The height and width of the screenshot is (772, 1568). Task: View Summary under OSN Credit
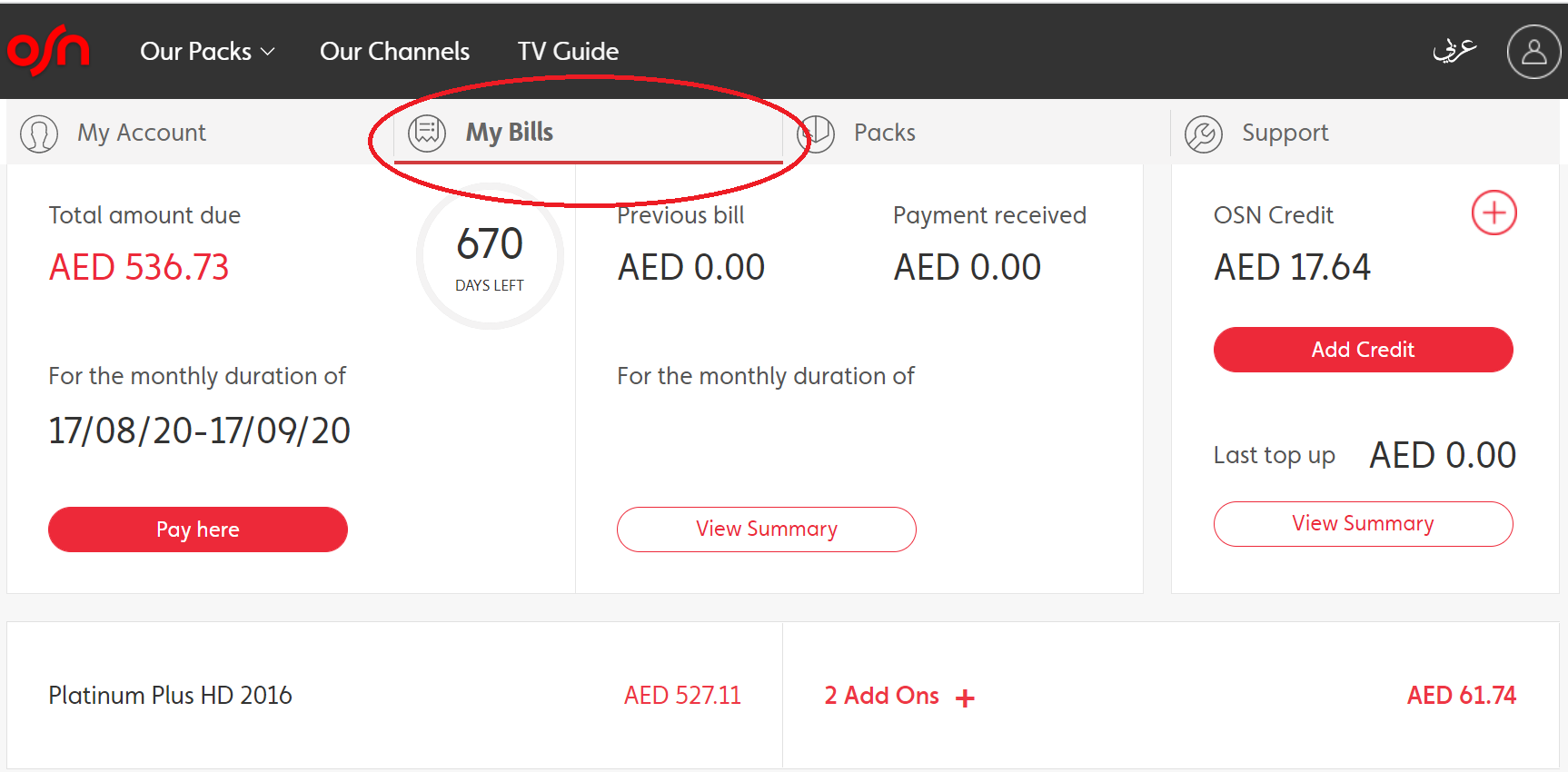pyautogui.click(x=1363, y=524)
